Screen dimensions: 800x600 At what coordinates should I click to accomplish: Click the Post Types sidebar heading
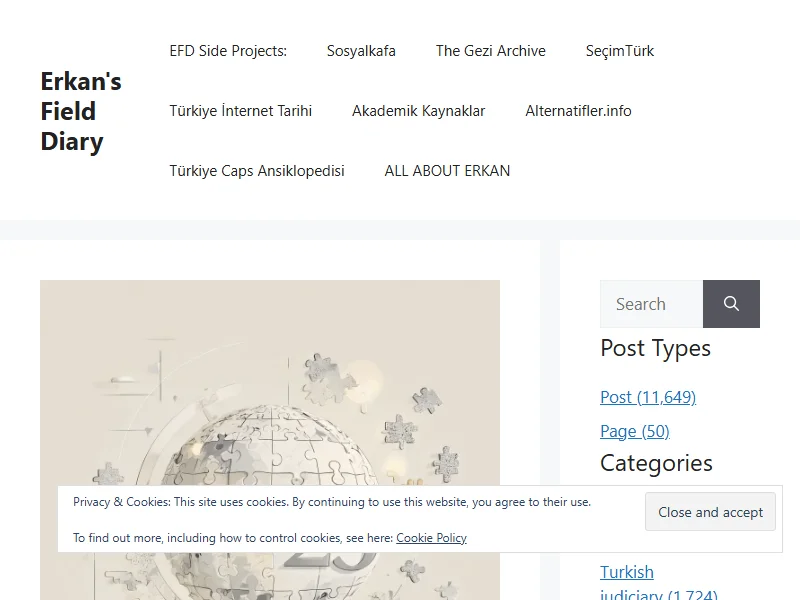(655, 348)
